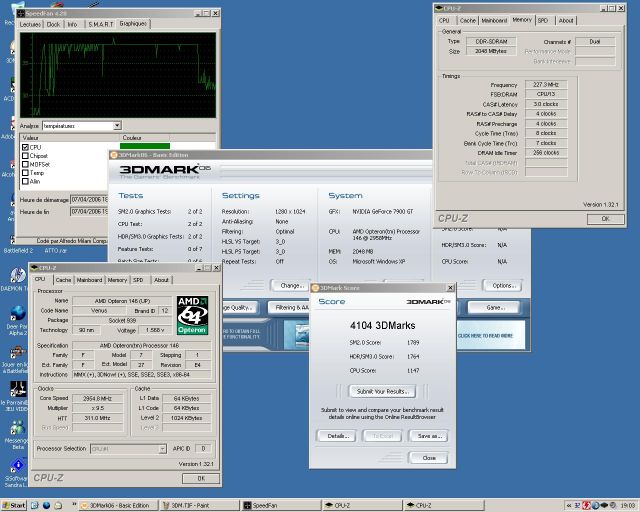640x512 pixels.
Task: Switch to SPD tab in lower CPU-Z
Action: point(138,280)
